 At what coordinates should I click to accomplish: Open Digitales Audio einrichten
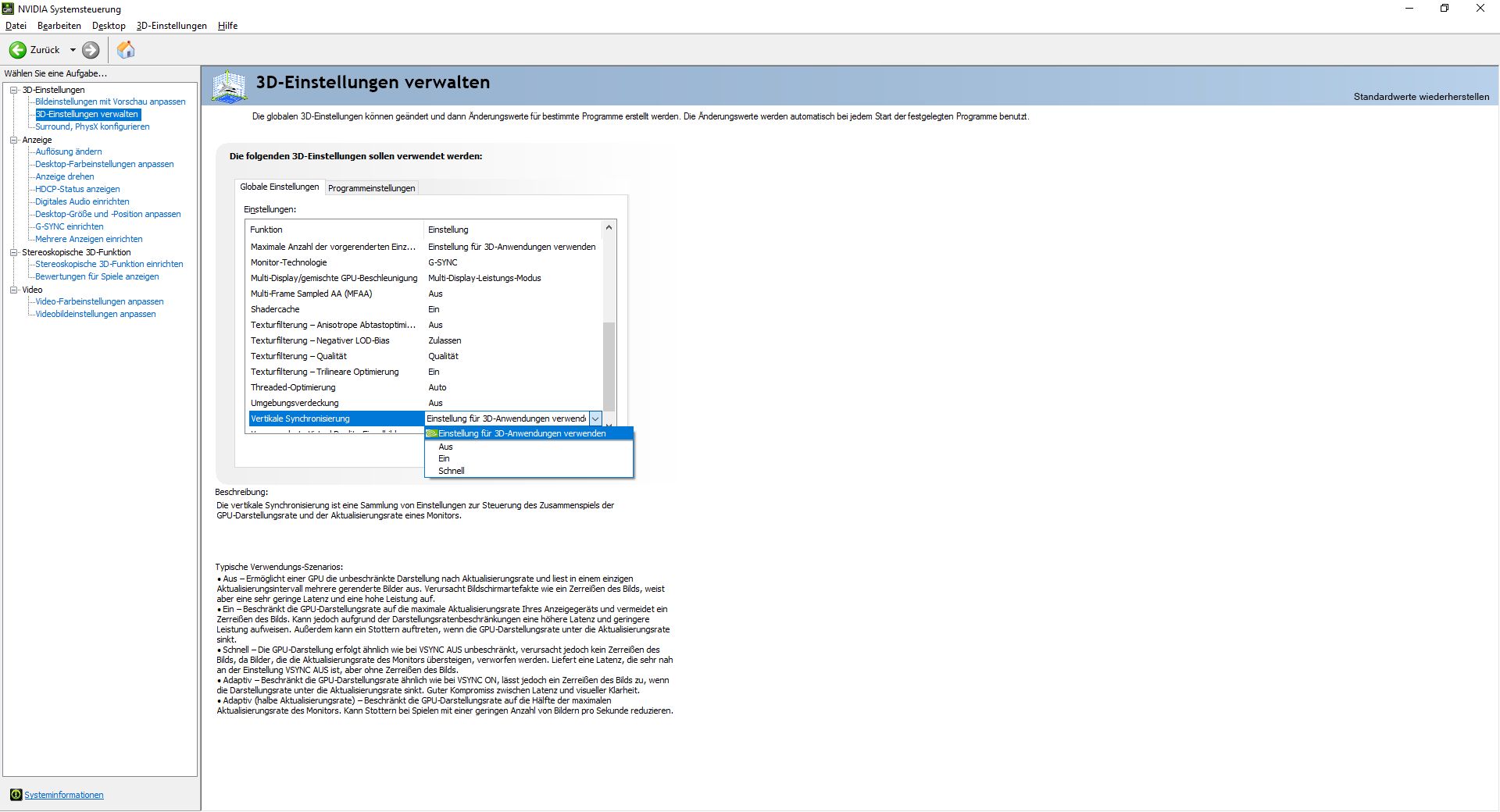coord(82,201)
